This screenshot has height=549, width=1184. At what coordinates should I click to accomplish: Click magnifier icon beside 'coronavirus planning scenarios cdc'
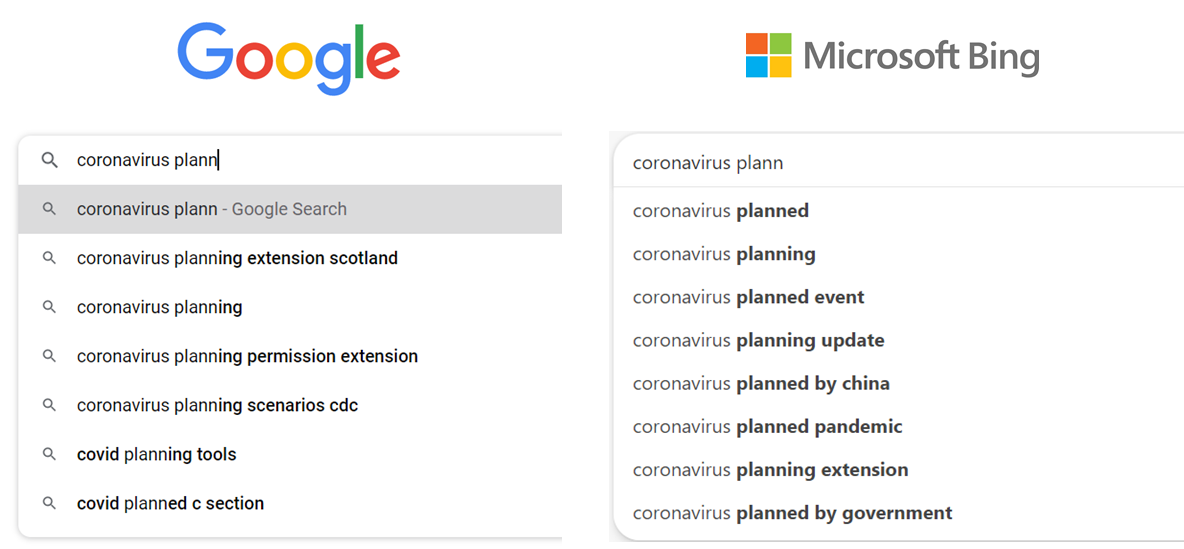point(49,405)
